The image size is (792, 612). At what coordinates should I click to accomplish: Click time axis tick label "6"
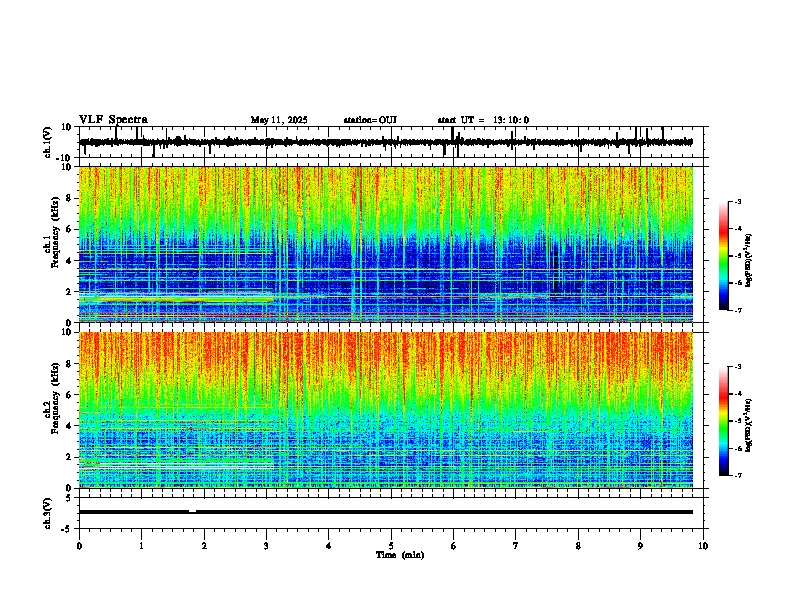coord(454,546)
